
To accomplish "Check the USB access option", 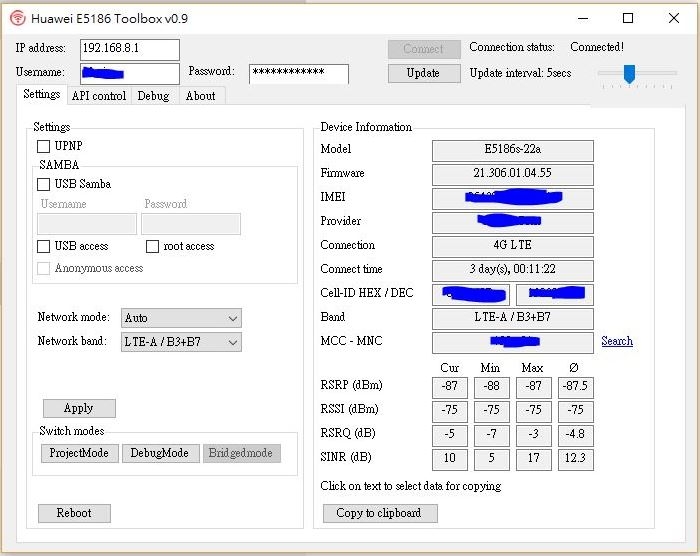I will pos(43,246).
